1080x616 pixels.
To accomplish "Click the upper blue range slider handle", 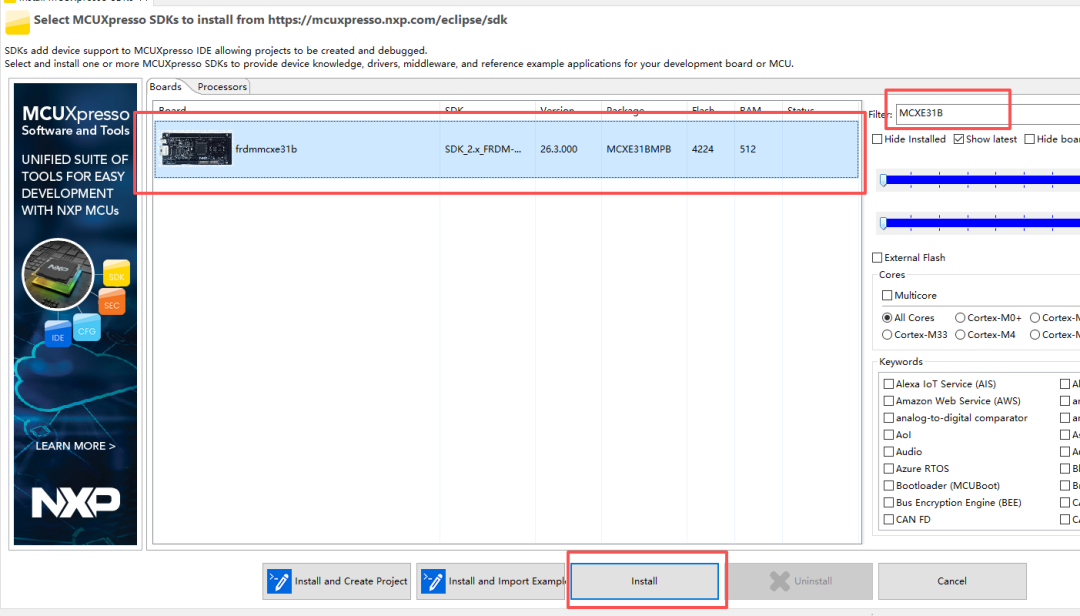I will pos(884,181).
